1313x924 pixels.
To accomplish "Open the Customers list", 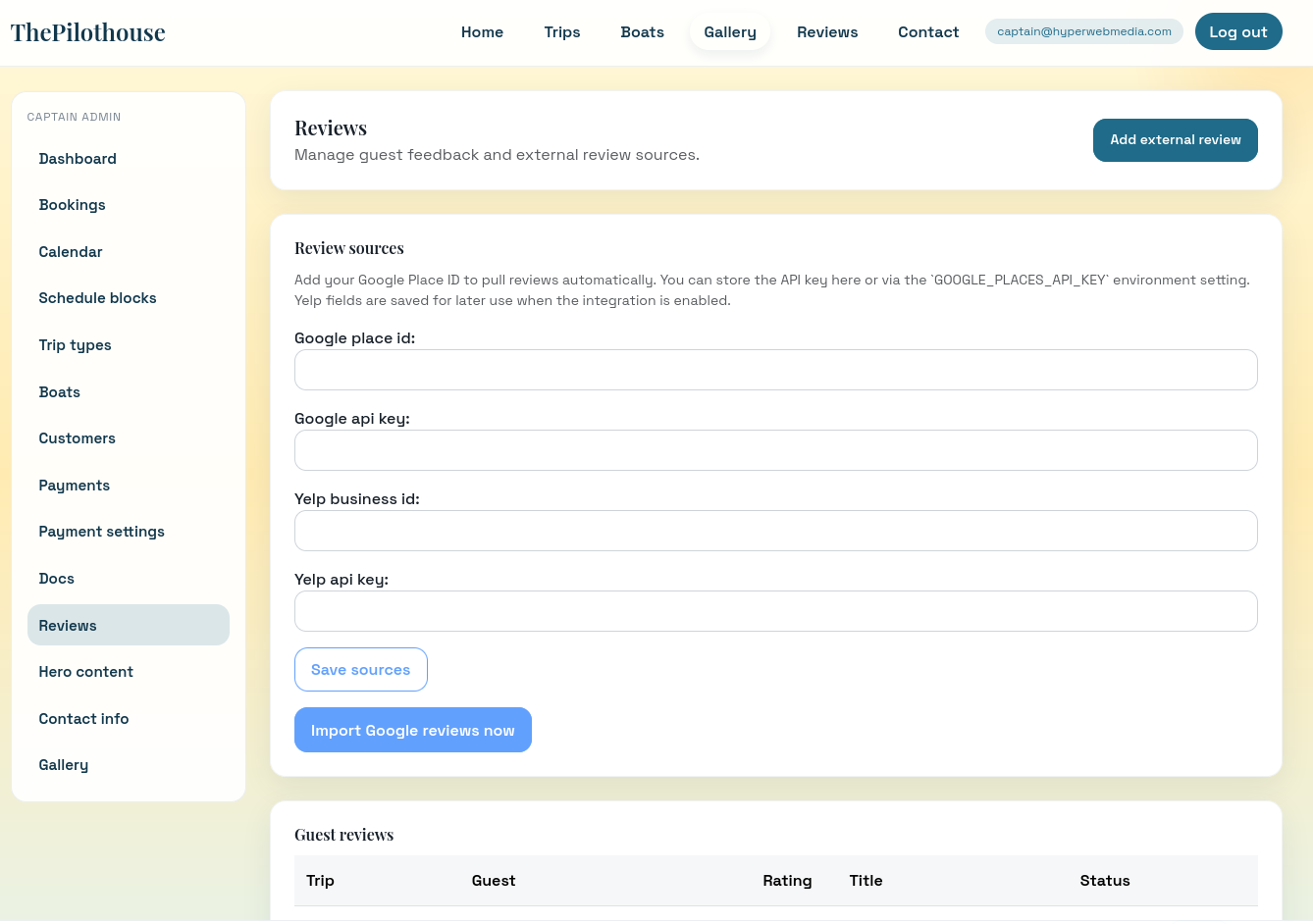I will pos(77,438).
